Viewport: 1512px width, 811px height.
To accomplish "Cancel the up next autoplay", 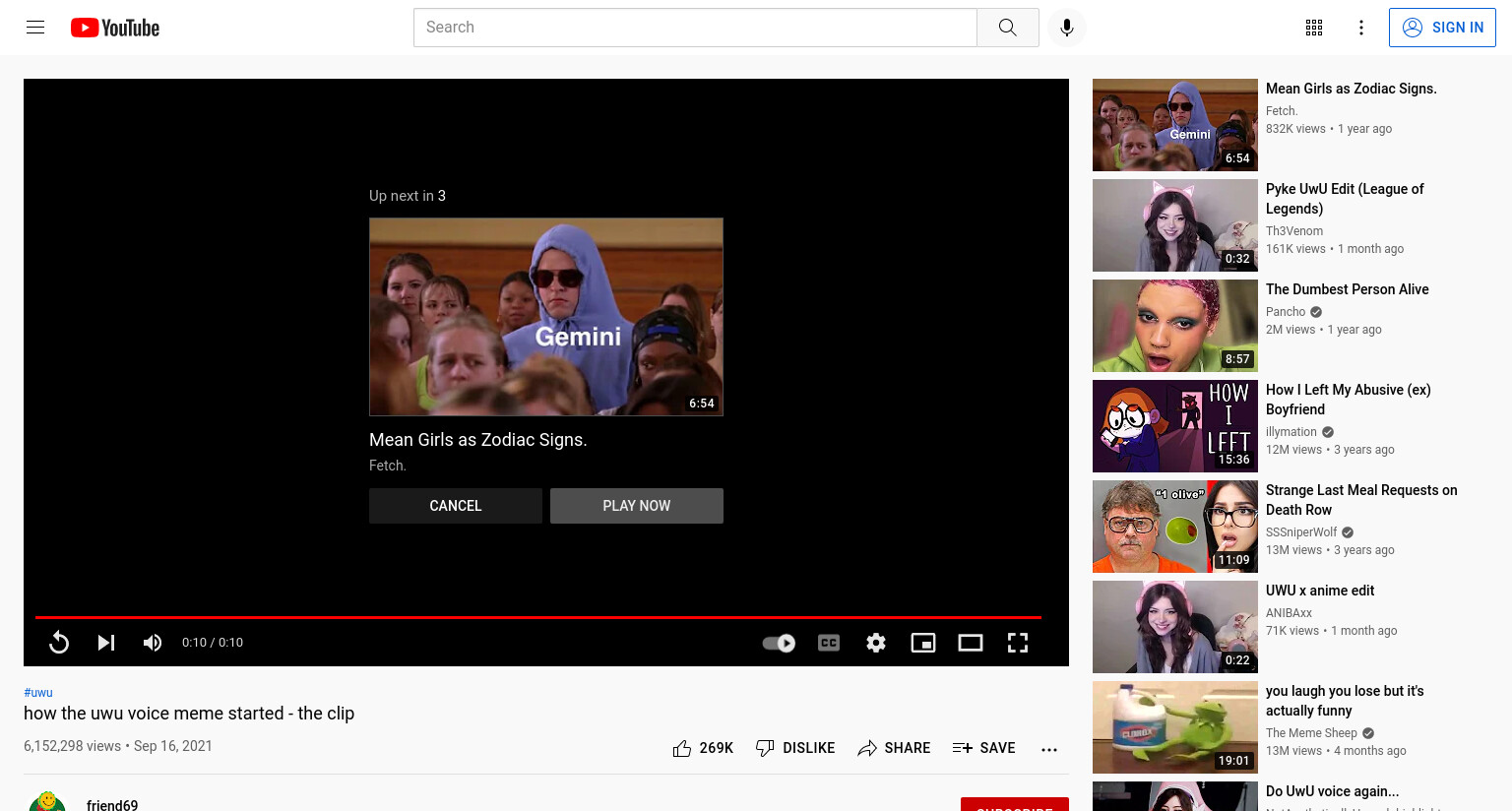I will point(456,506).
